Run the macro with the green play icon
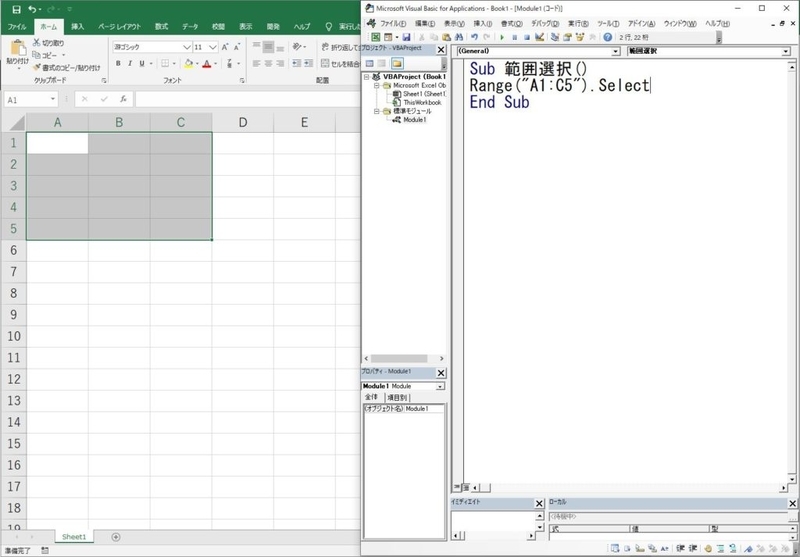 502,37
